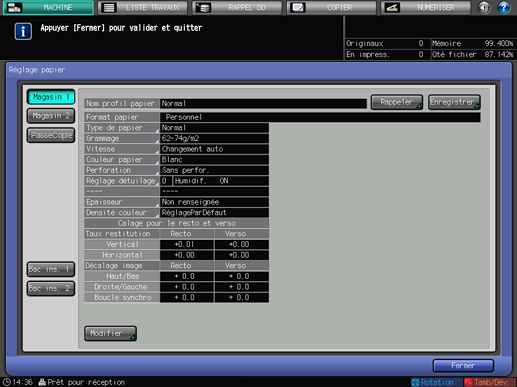This screenshot has width=517, height=387.
Task: Click Haut/Bas Recto value
Action: (x=187, y=276)
